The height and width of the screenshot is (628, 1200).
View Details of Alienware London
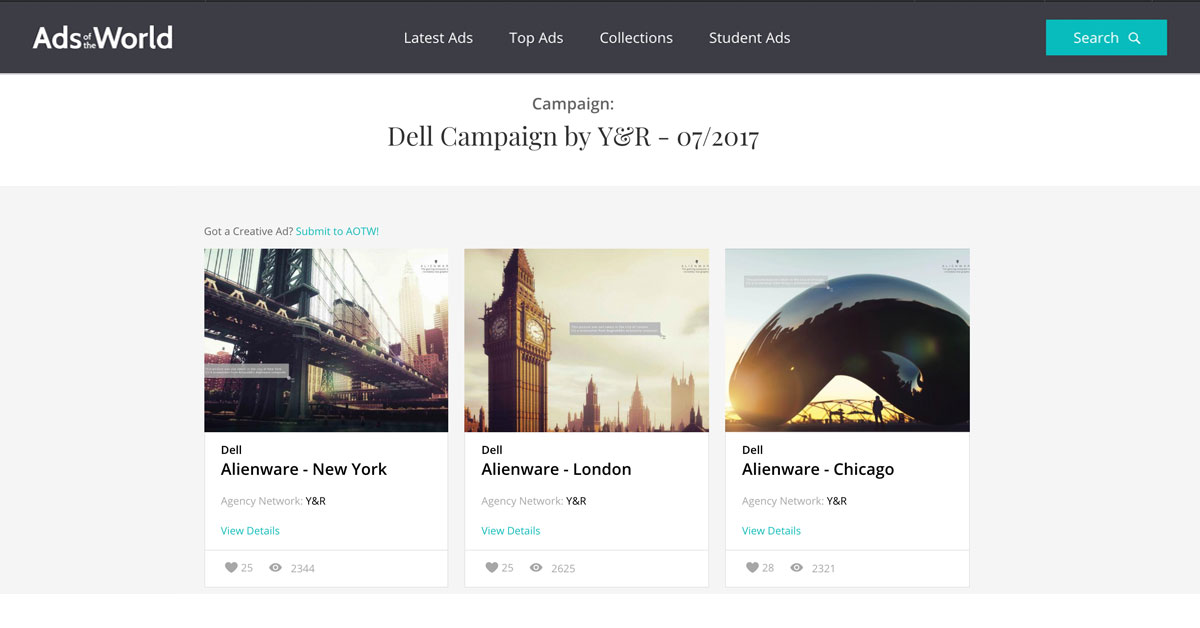click(510, 531)
